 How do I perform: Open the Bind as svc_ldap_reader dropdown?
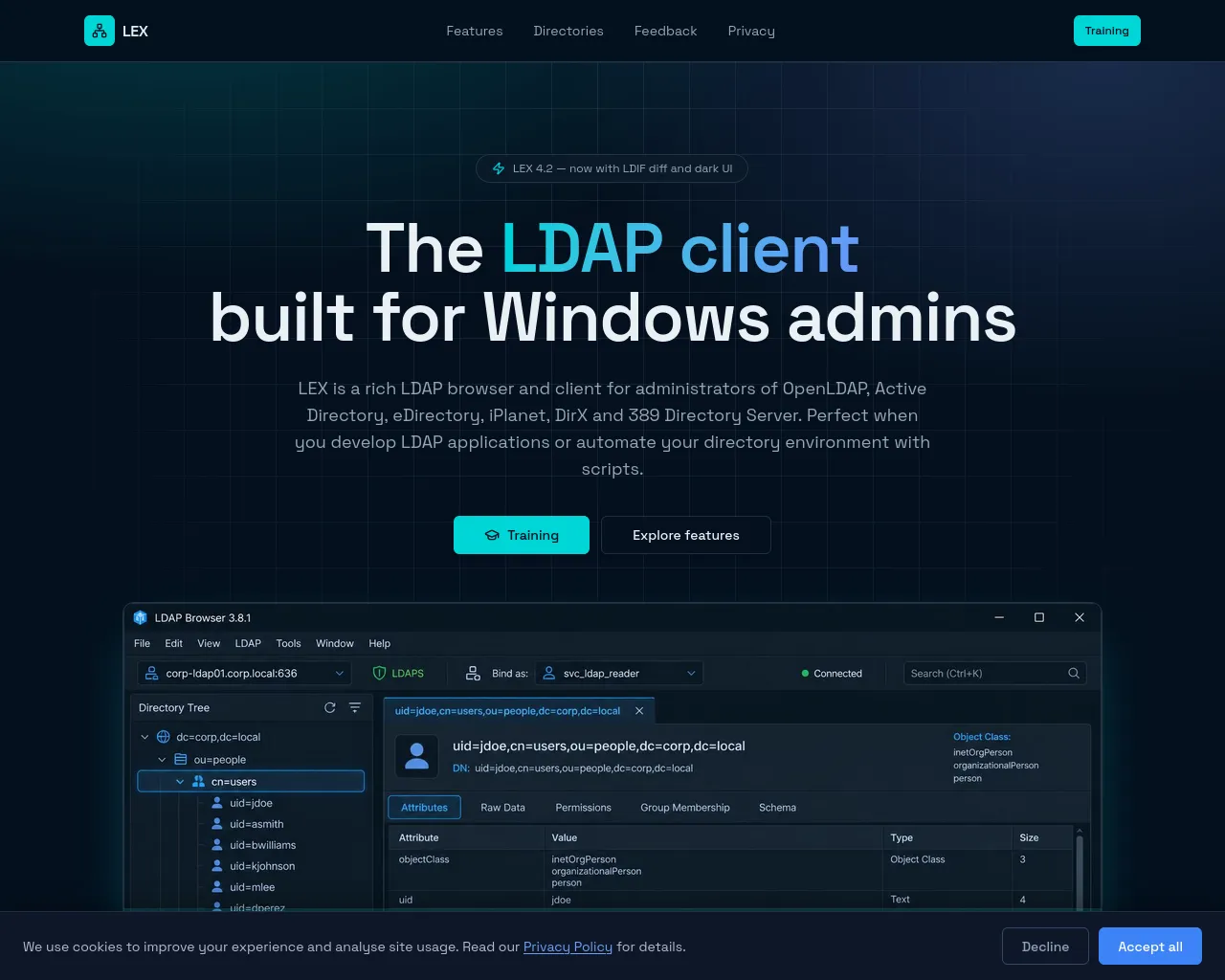(x=619, y=674)
